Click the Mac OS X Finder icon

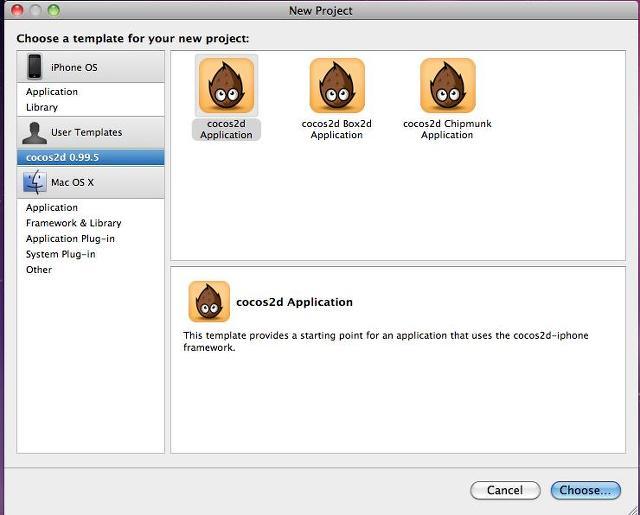tap(35, 182)
